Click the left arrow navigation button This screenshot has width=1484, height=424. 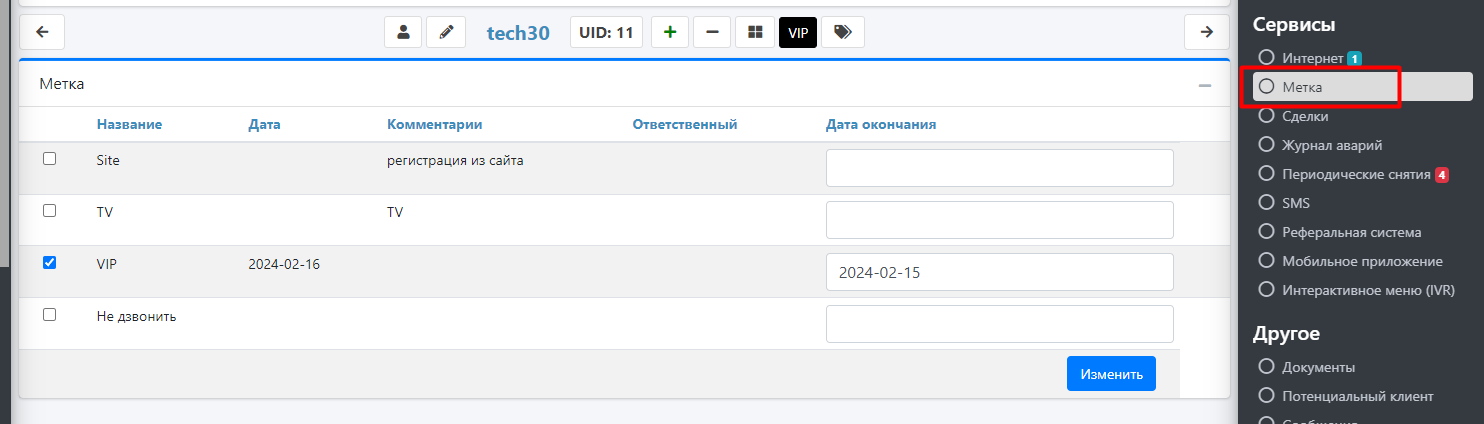coord(42,32)
